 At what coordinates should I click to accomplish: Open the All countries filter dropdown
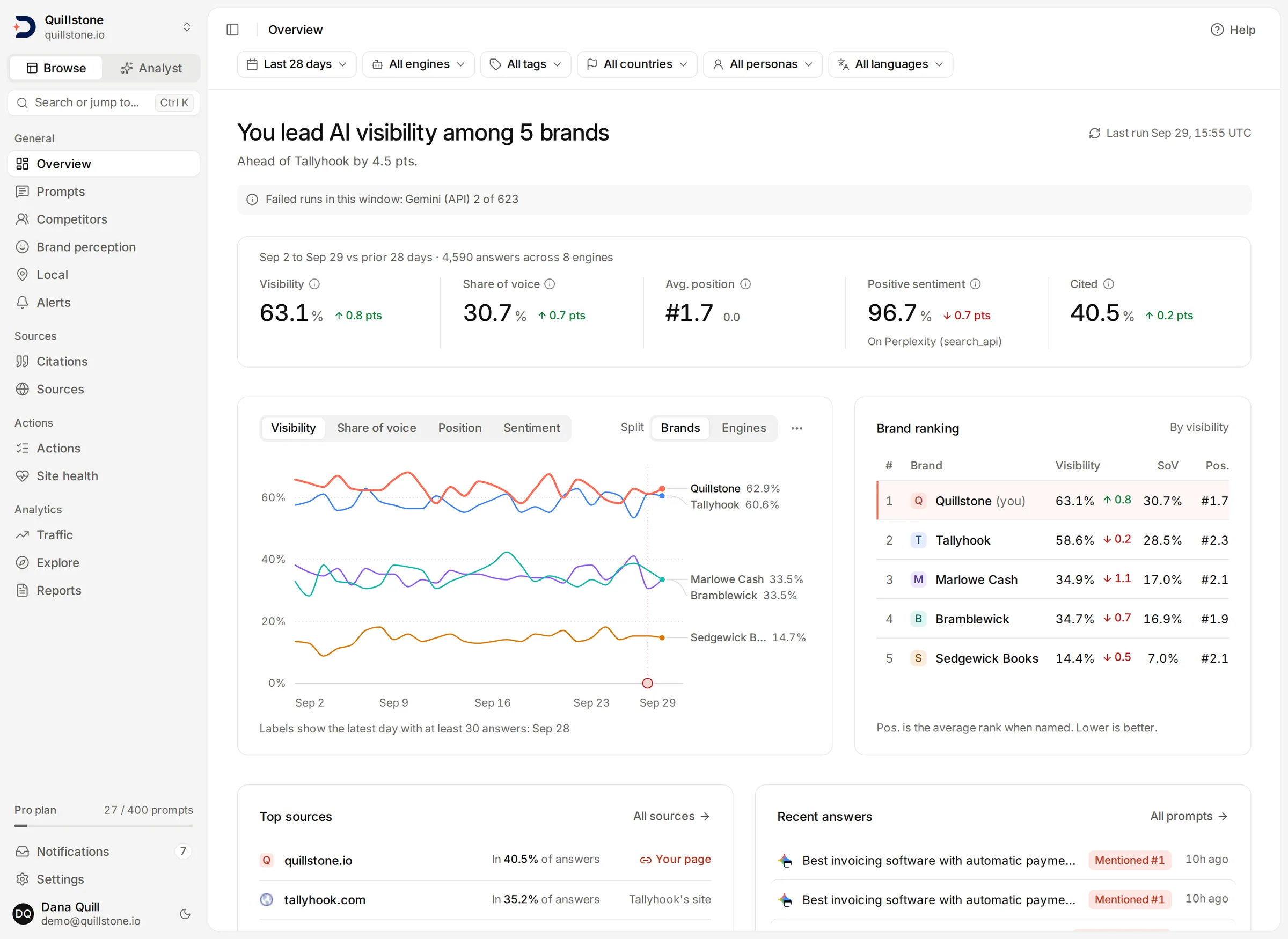click(636, 64)
